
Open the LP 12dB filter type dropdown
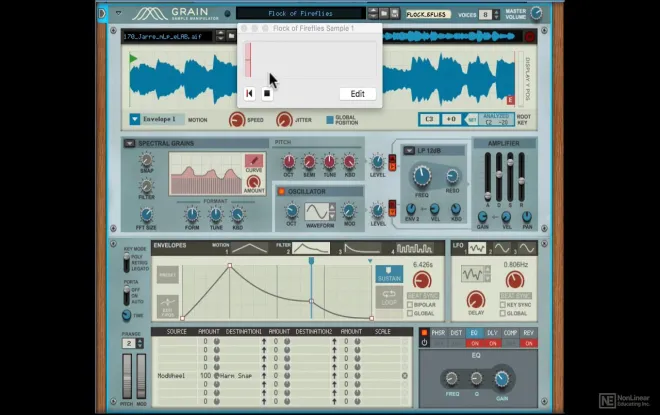point(409,151)
